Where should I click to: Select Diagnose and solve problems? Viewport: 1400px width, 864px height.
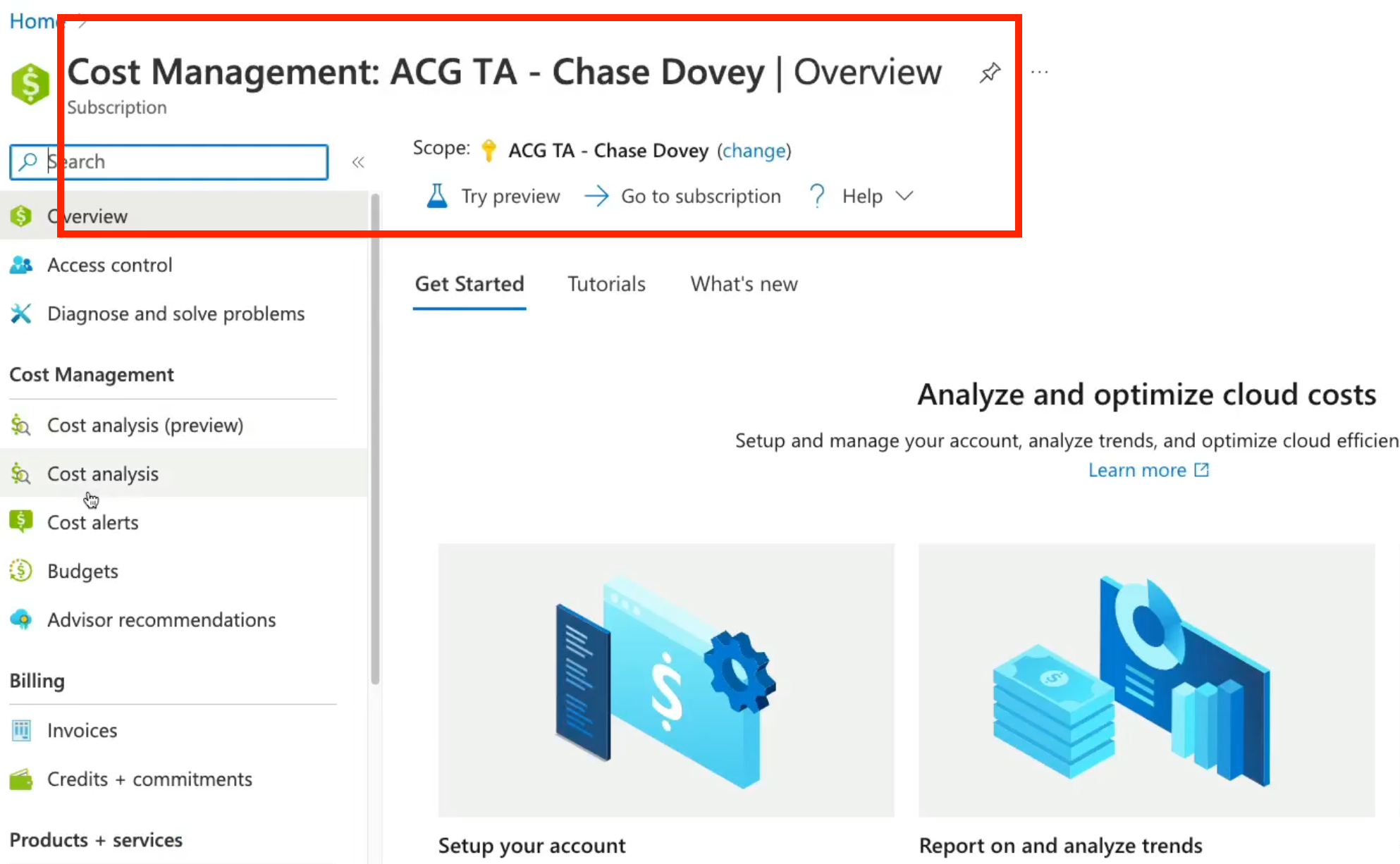(183, 314)
